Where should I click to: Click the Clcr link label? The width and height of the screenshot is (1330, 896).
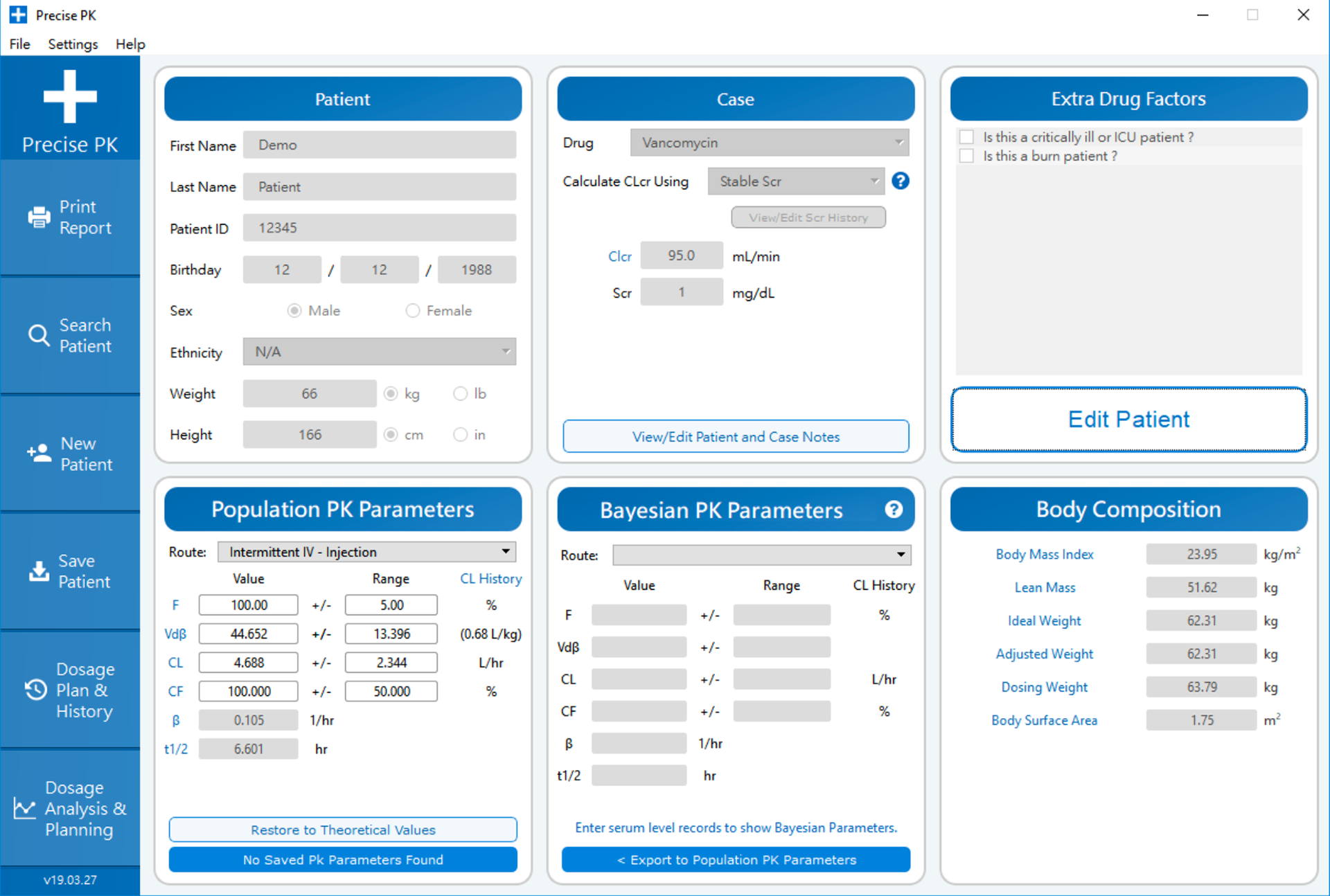[x=620, y=256]
